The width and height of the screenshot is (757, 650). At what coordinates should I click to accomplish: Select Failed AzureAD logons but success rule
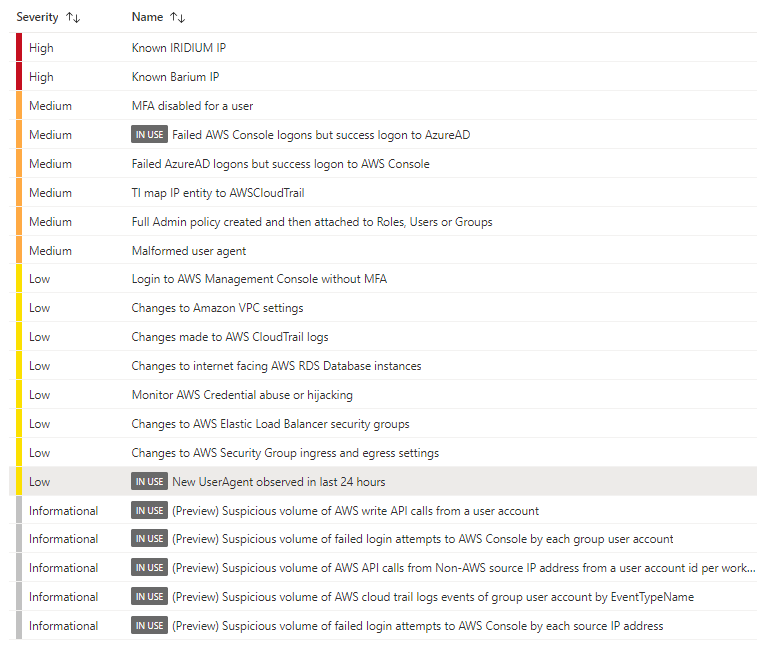[x=280, y=164]
